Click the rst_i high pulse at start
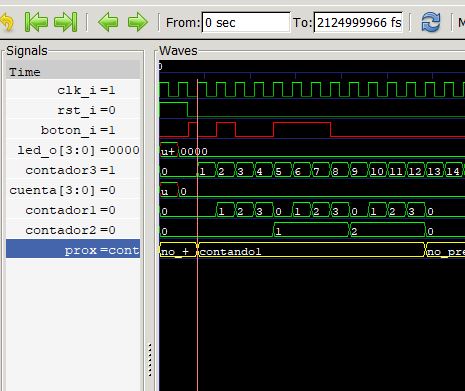 tap(173, 109)
